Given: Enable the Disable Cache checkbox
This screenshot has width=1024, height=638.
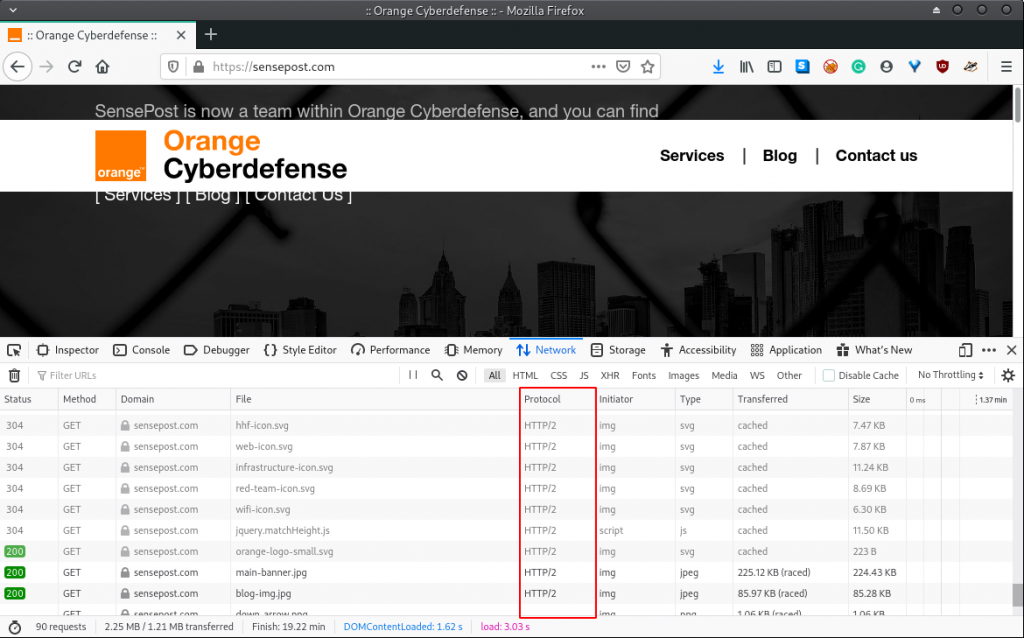Looking at the screenshot, I should point(829,376).
